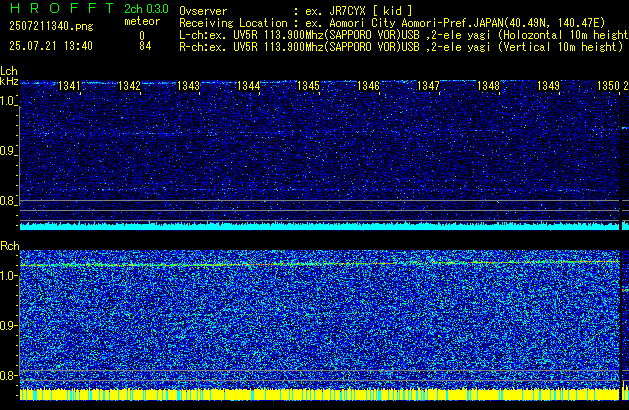
Task: Click the timestamp 25.07.21 13:40
Action: coord(51,46)
